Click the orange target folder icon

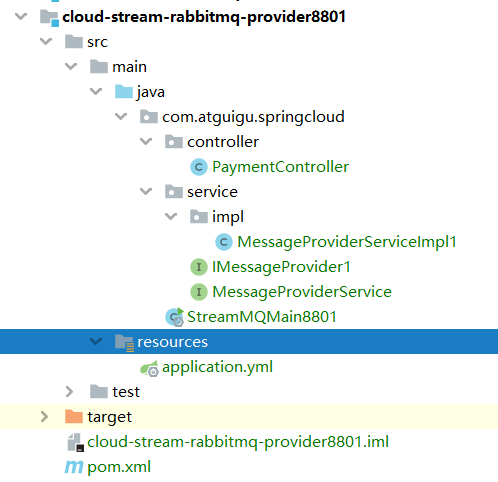(74, 417)
